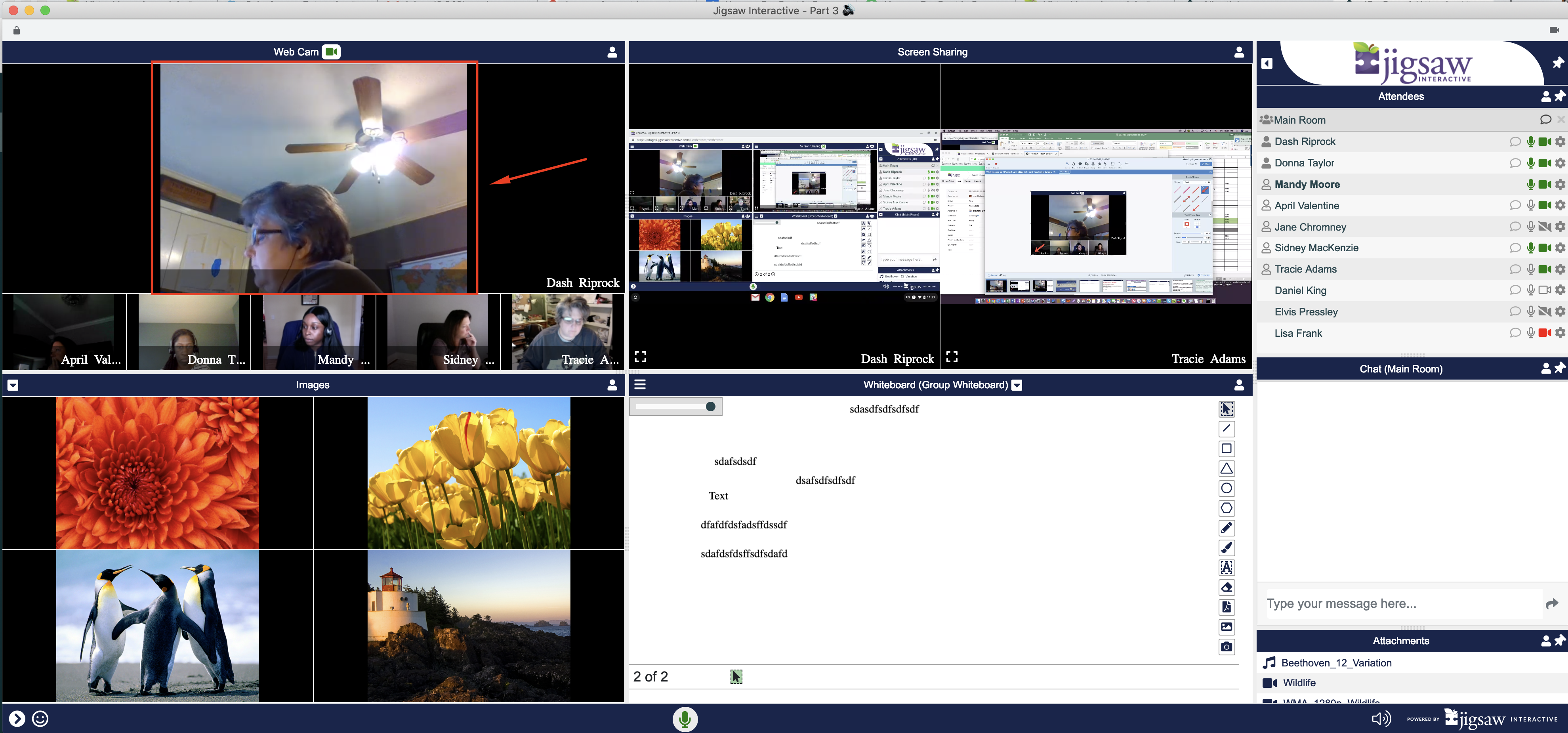This screenshot has height=733, width=1568.
Task: Open the emoji reactions smiley icon
Action: click(x=40, y=719)
